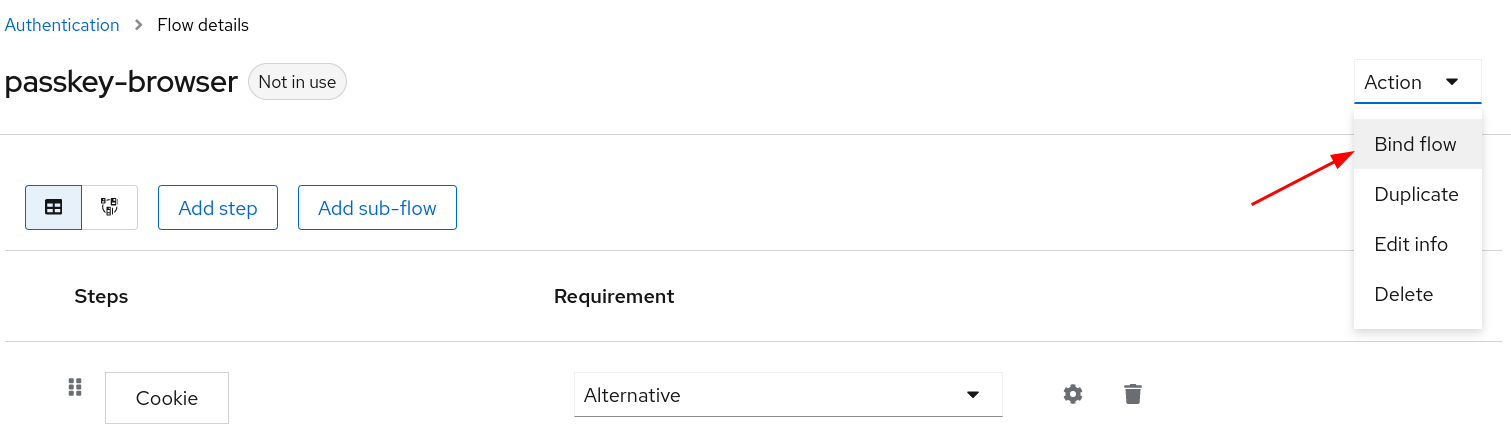Click the Flow details breadcrumb text
Screen dimensions: 1511x446
203,25
